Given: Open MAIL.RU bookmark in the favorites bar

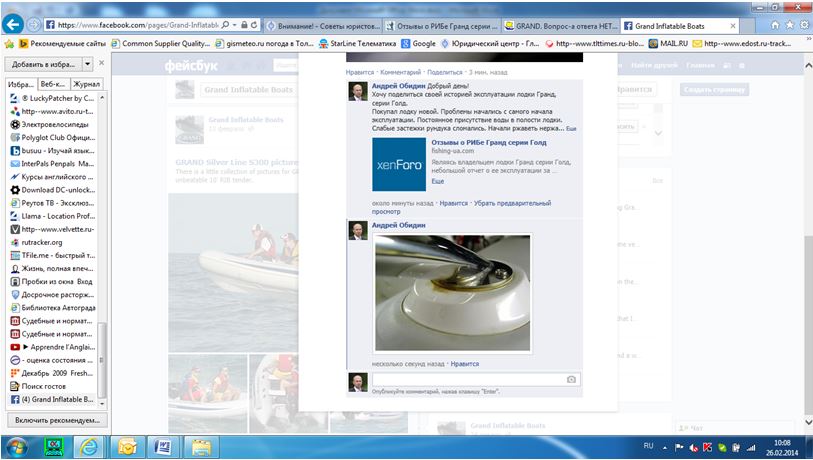Looking at the screenshot, I should 670,43.
